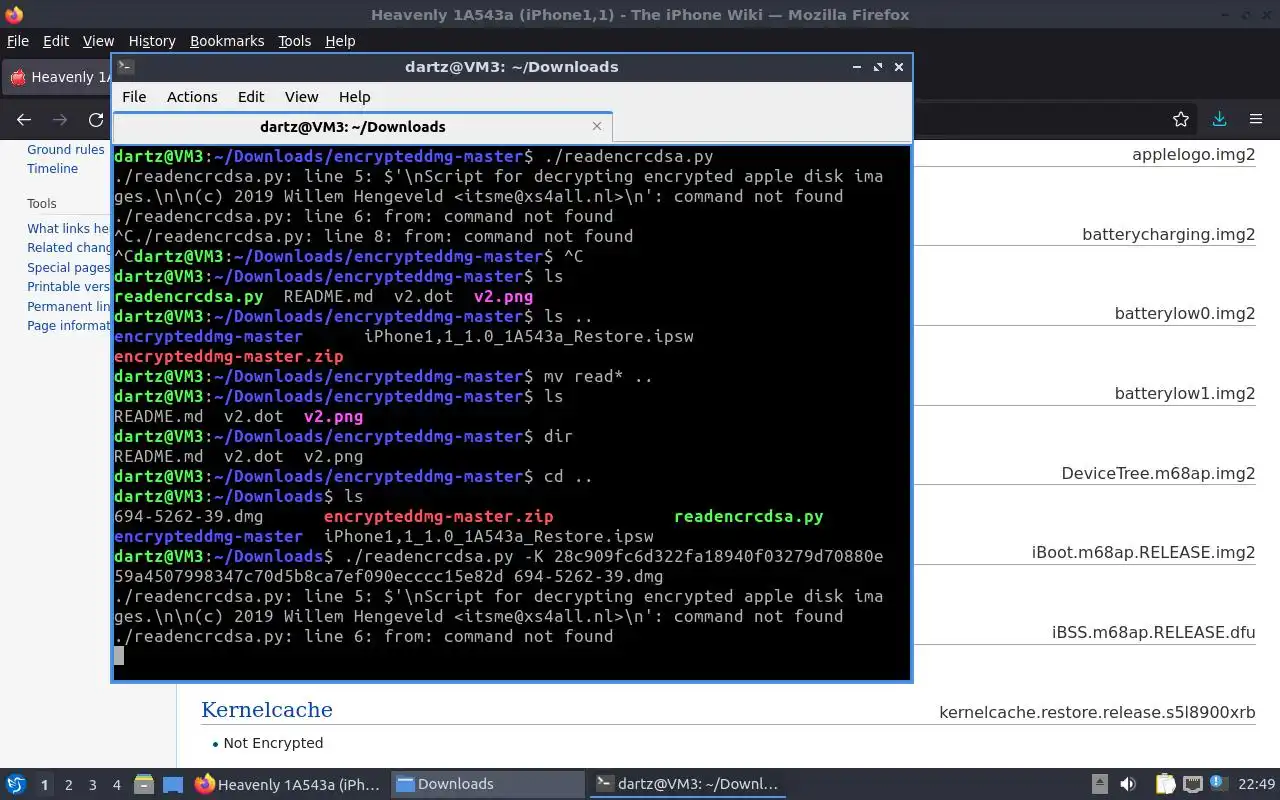This screenshot has height=800, width=1280.
Task: Switch to workspace 4
Action: [116, 785]
